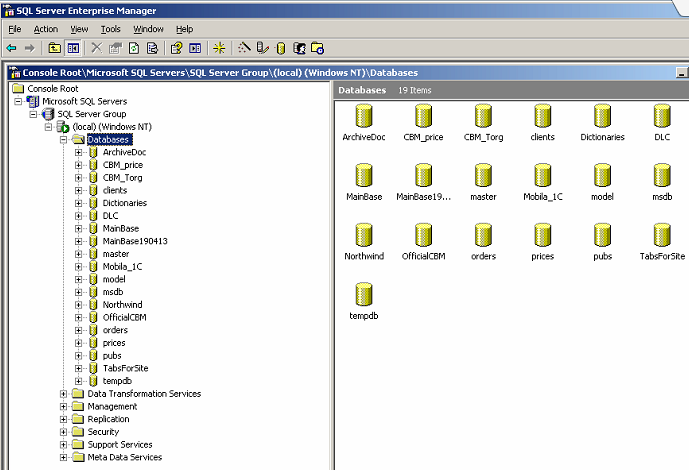Click the Refresh toolbar icon
The width and height of the screenshot is (689, 470).
point(134,48)
